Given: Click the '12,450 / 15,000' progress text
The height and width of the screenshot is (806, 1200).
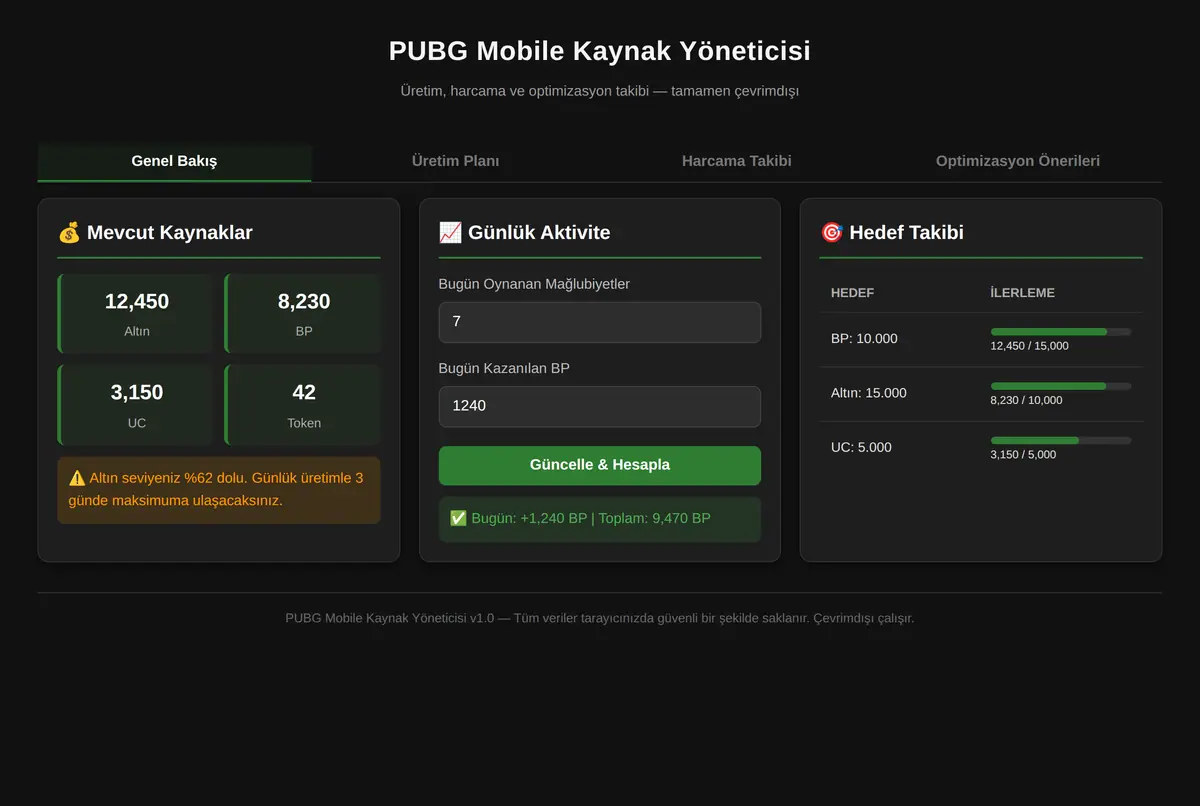Looking at the screenshot, I should tap(1030, 346).
